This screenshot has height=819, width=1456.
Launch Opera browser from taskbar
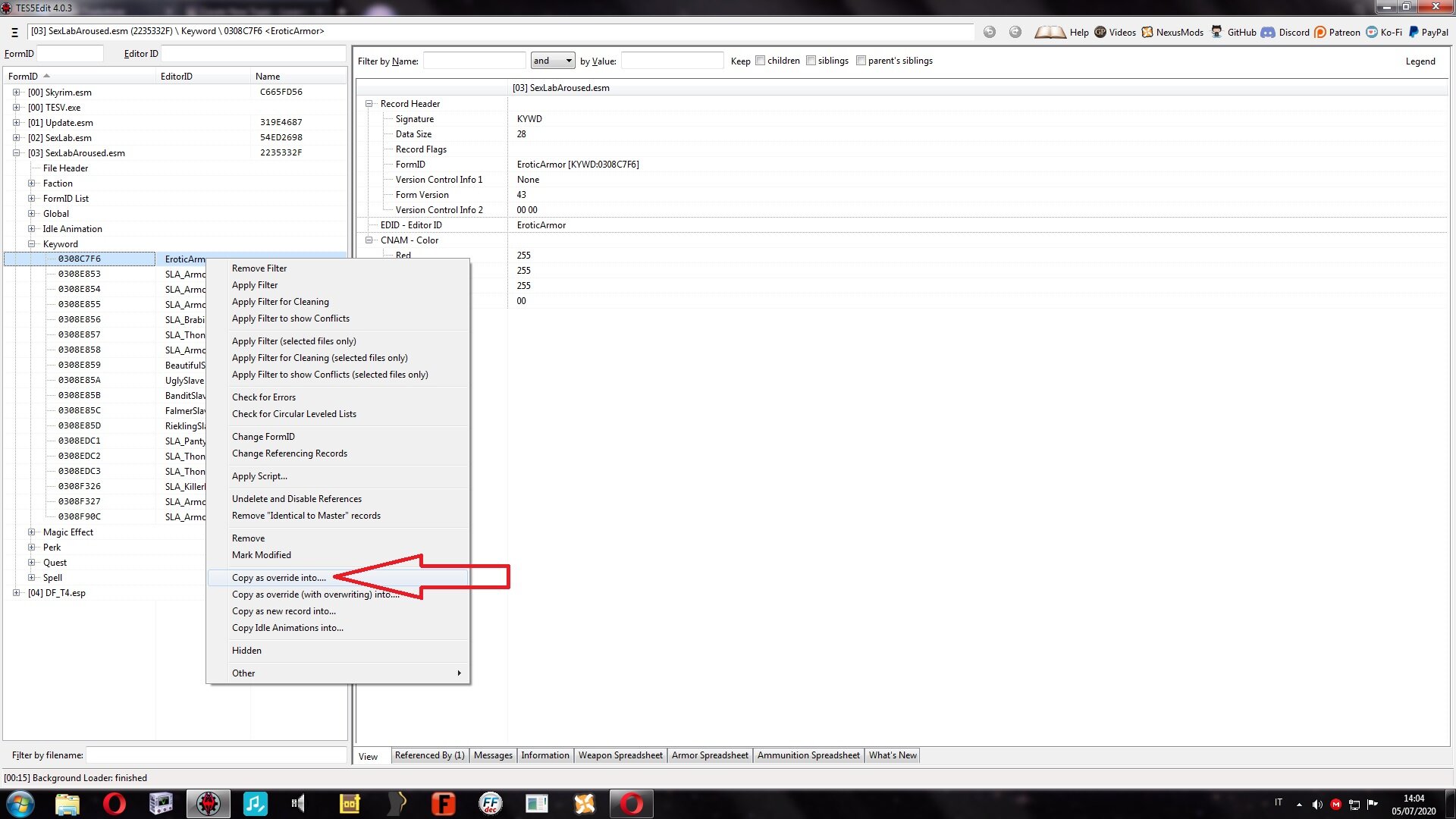(115, 804)
